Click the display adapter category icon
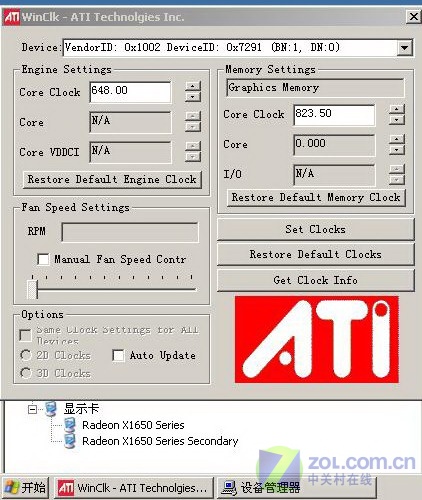422x500 pixels. (51, 409)
